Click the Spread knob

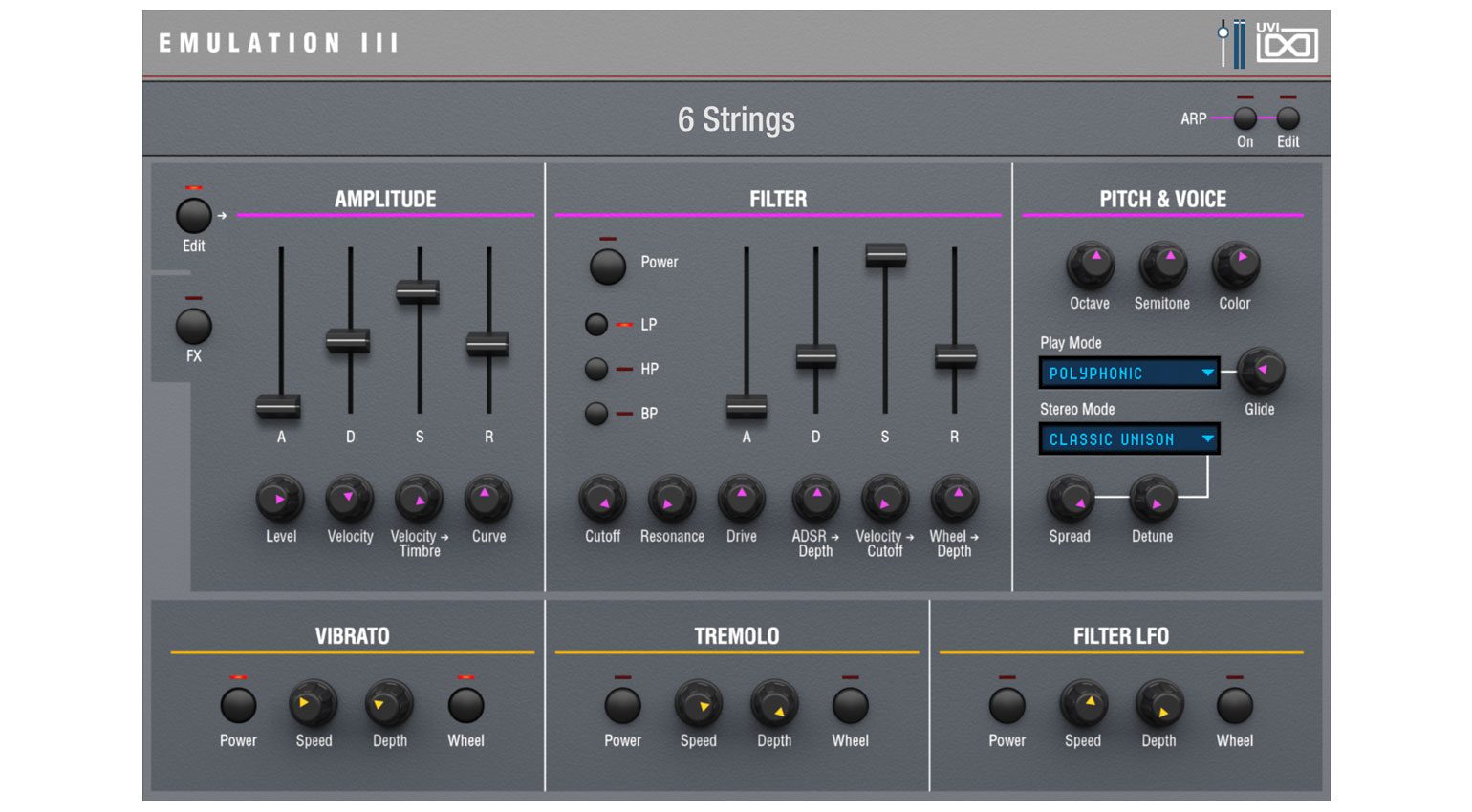pyautogui.click(x=1071, y=499)
